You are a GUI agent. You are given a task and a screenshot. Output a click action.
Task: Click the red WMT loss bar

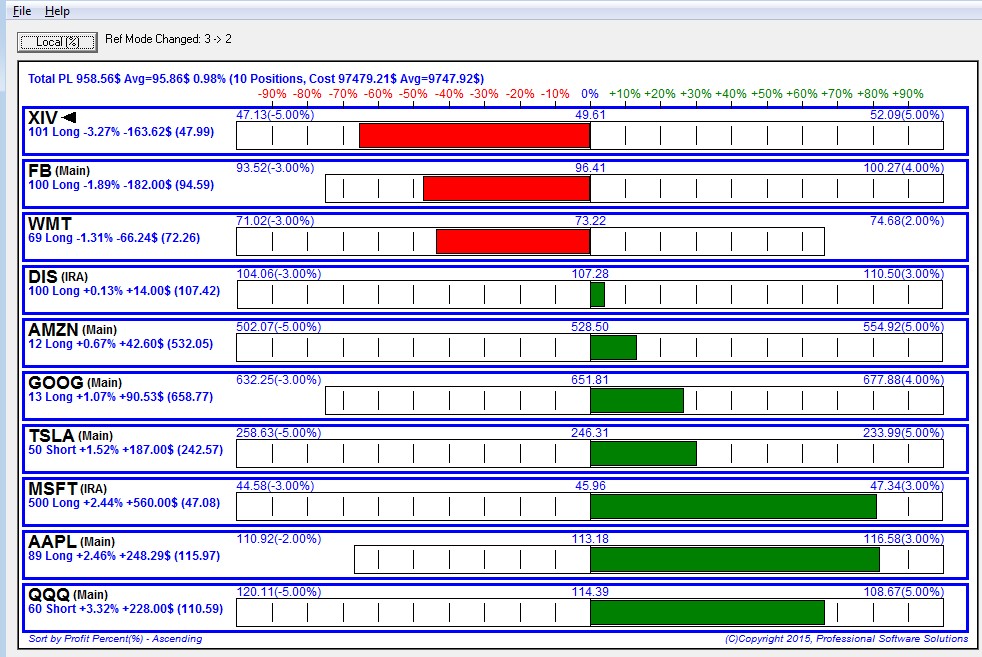coord(513,242)
